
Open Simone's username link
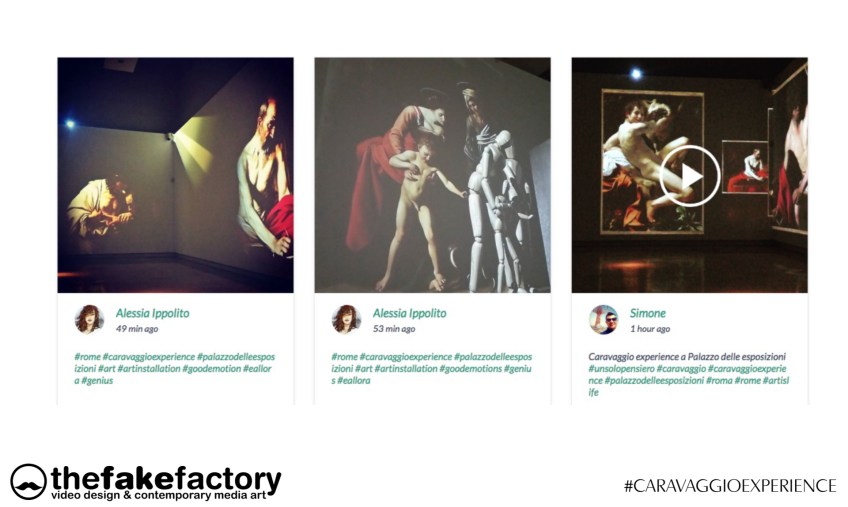point(647,313)
